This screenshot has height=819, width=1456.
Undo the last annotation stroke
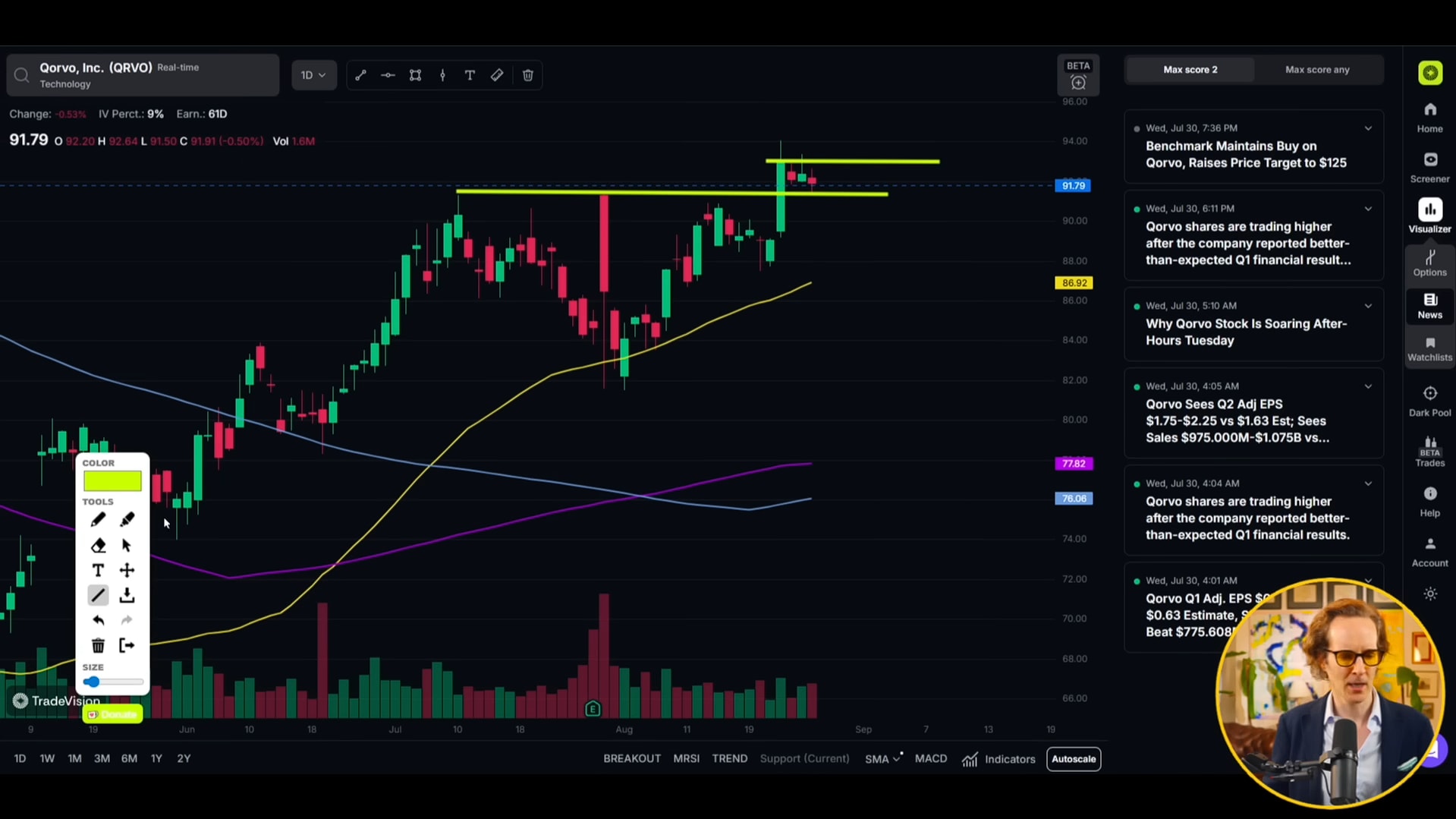point(98,620)
